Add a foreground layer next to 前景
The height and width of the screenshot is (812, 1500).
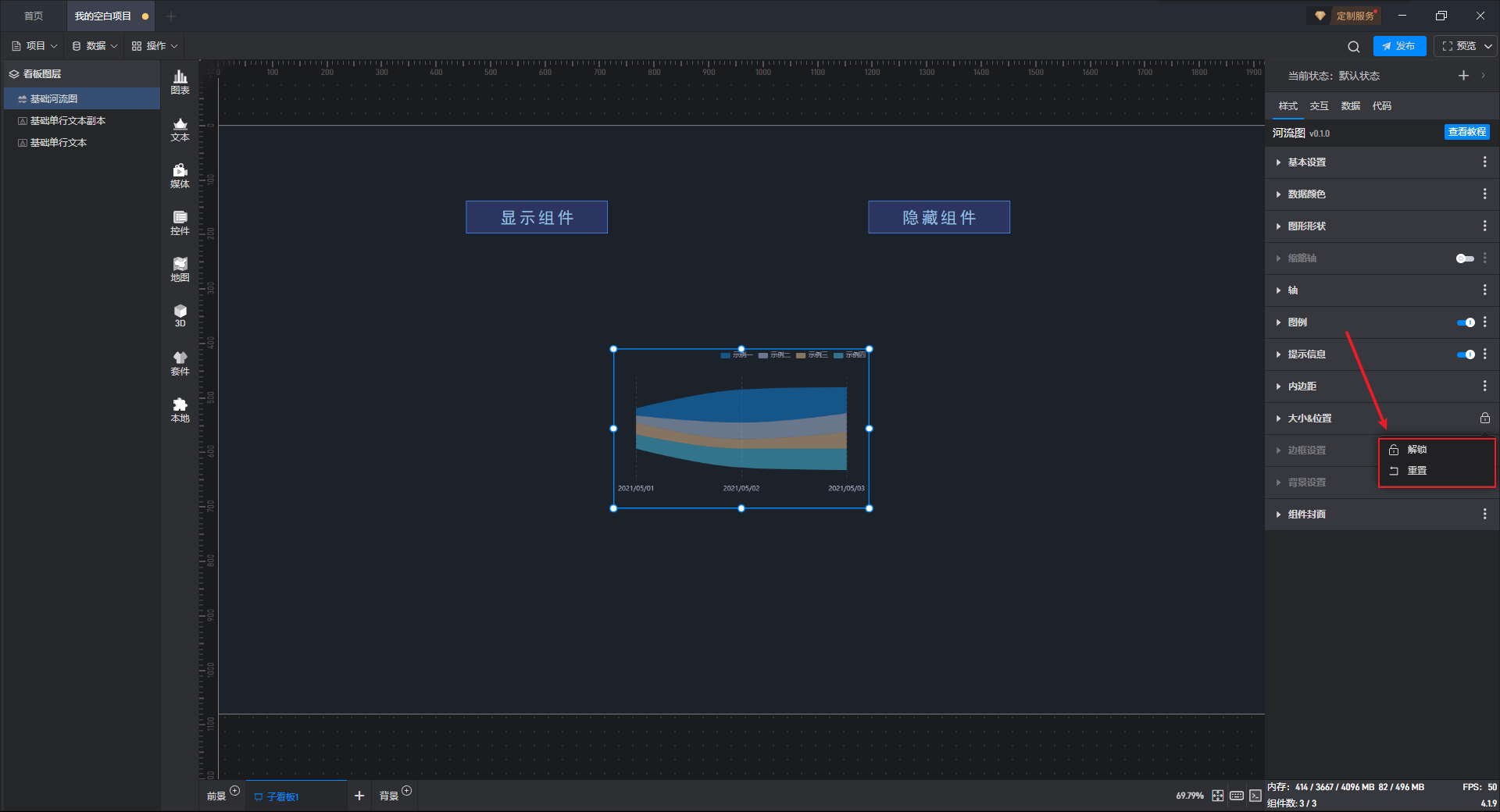point(234,791)
